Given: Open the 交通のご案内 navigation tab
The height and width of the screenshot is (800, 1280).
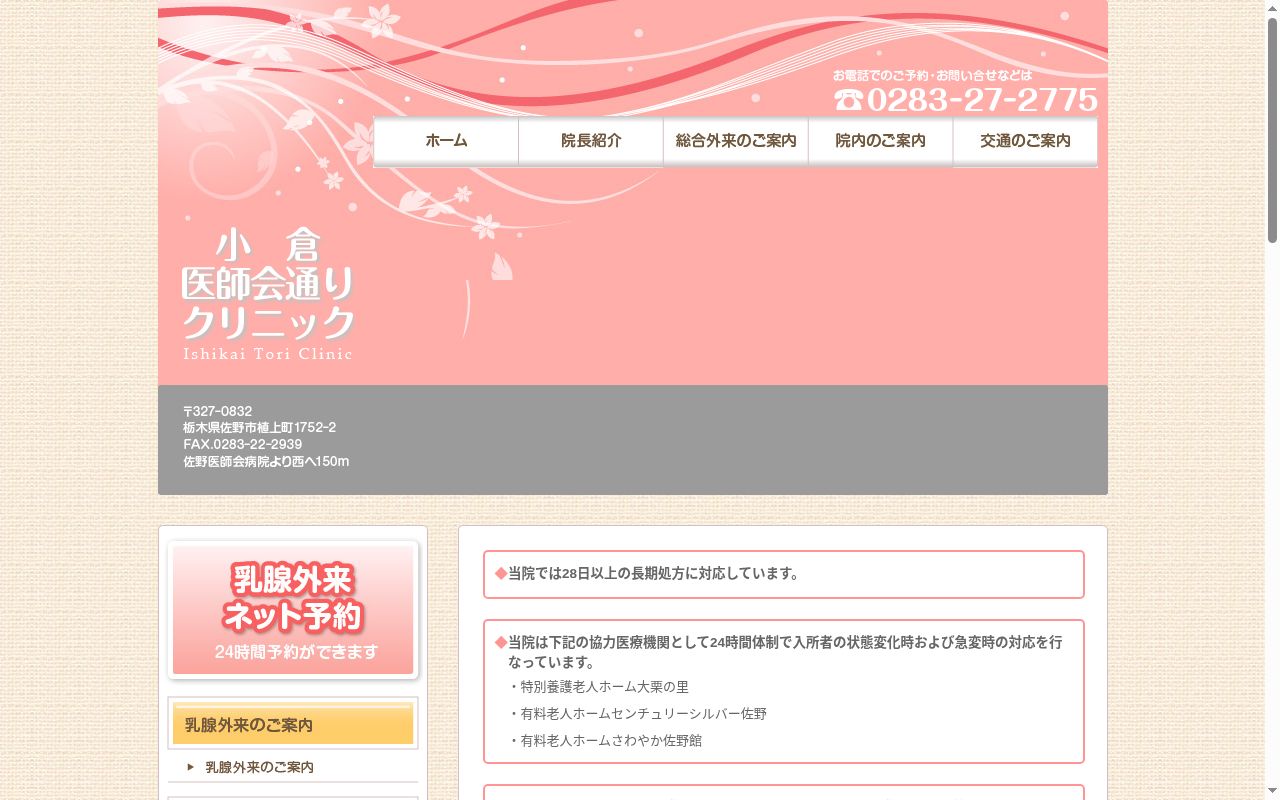Looking at the screenshot, I should [1025, 141].
